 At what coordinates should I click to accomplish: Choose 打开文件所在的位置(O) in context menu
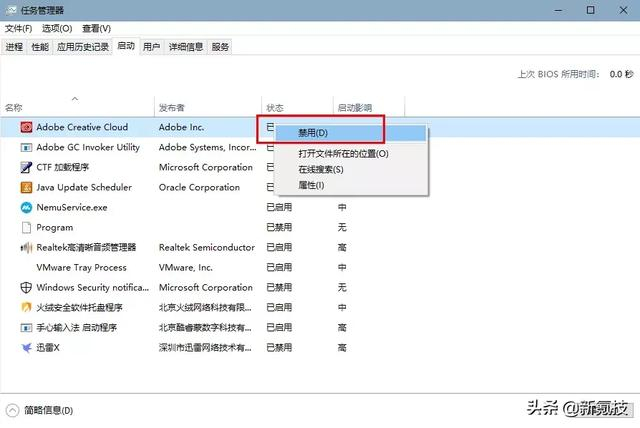(351, 154)
